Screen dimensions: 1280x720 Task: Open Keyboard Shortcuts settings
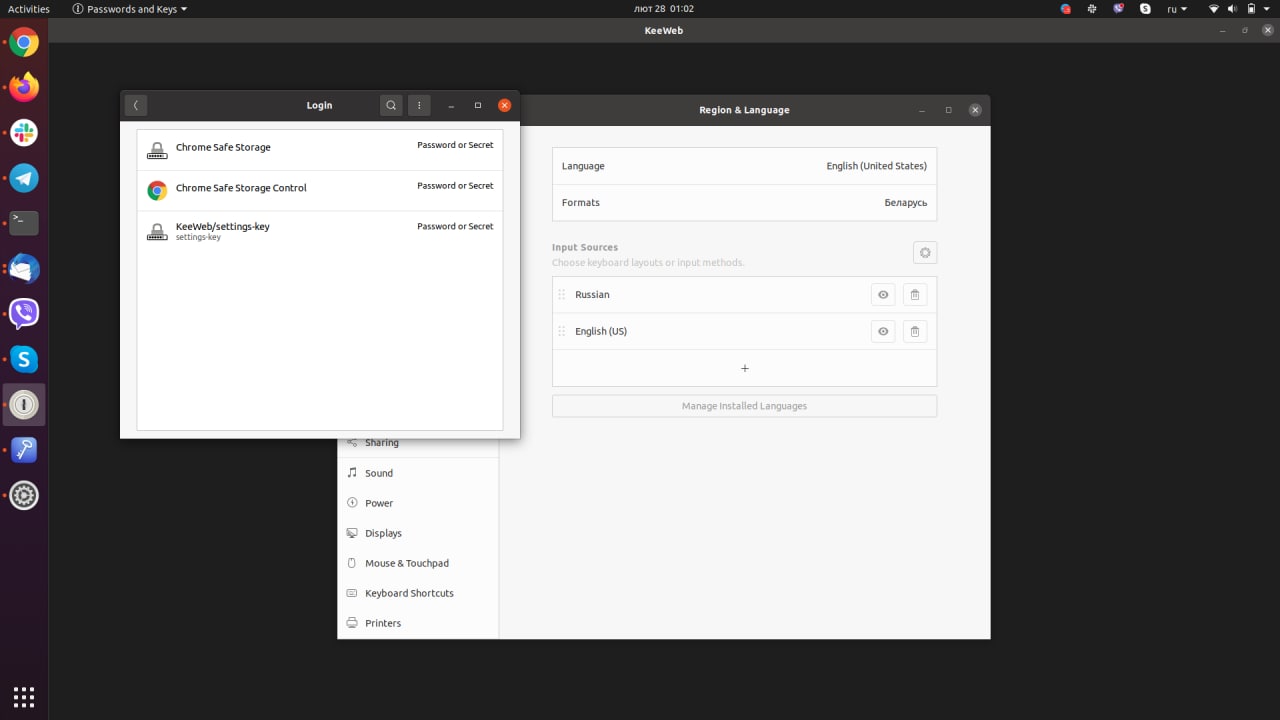coord(418,593)
